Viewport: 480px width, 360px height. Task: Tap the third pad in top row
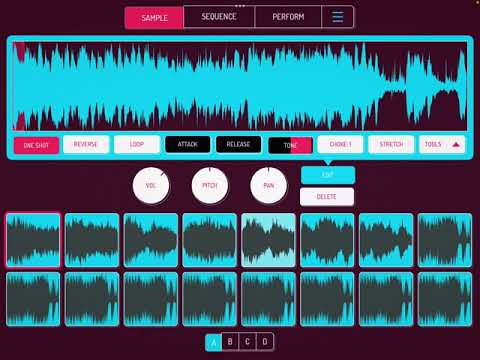(x=151, y=240)
